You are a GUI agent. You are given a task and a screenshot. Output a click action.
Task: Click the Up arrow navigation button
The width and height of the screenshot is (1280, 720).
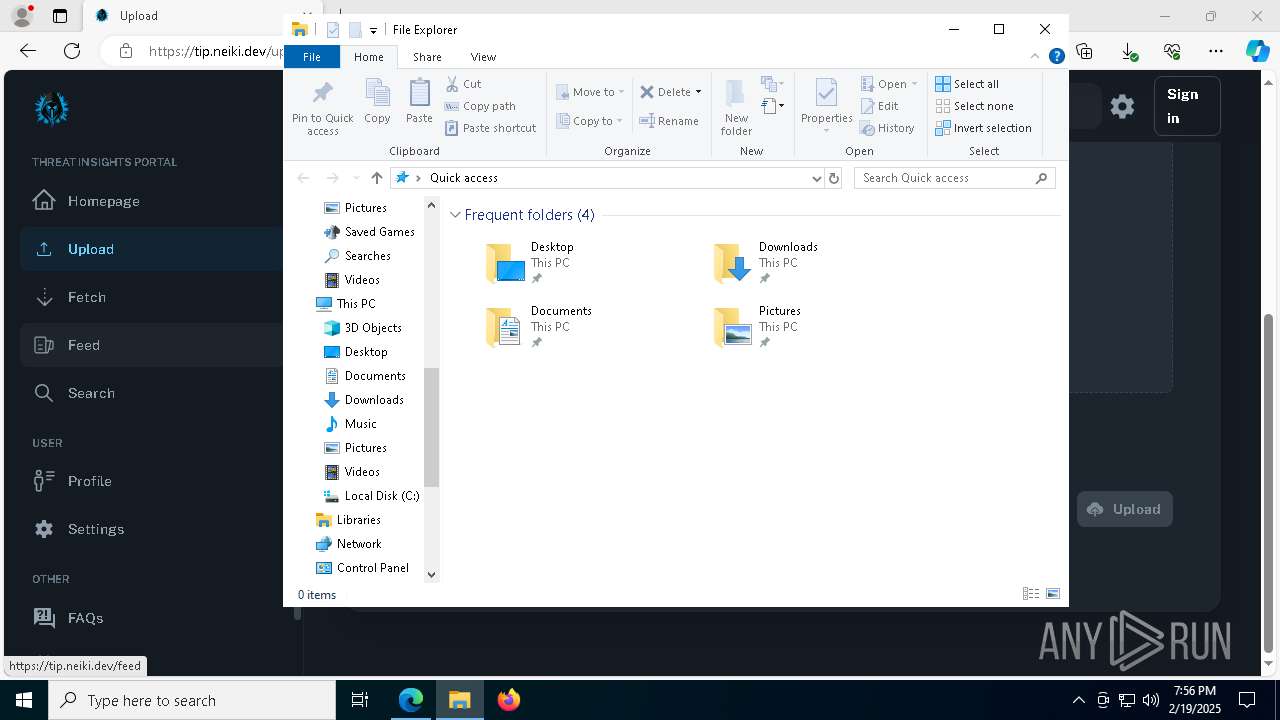[x=376, y=178]
